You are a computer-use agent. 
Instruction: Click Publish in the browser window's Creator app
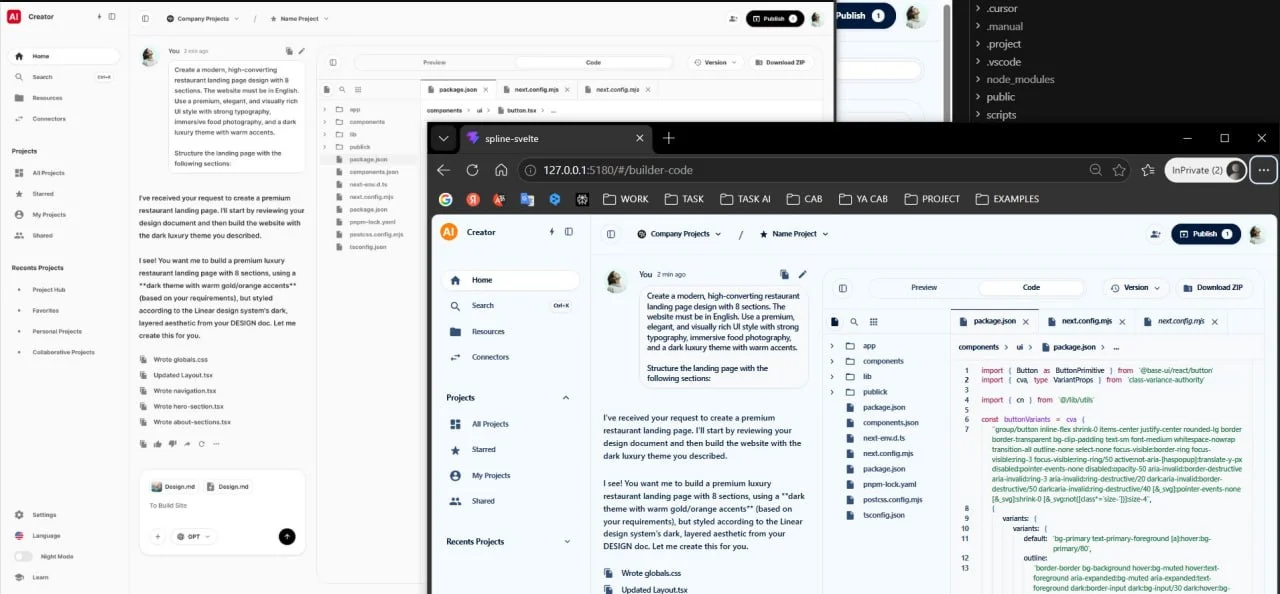pyautogui.click(x=1206, y=234)
